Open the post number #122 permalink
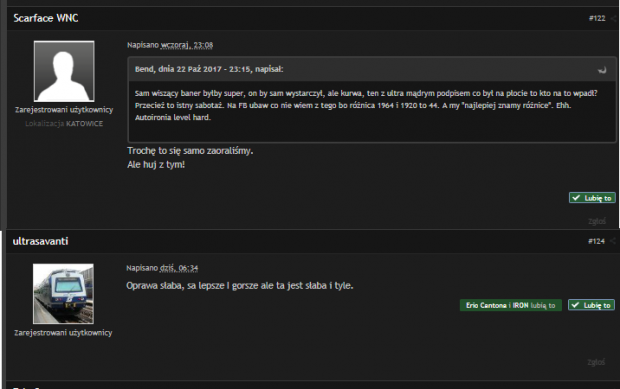This screenshot has width=620, height=389. point(597,18)
